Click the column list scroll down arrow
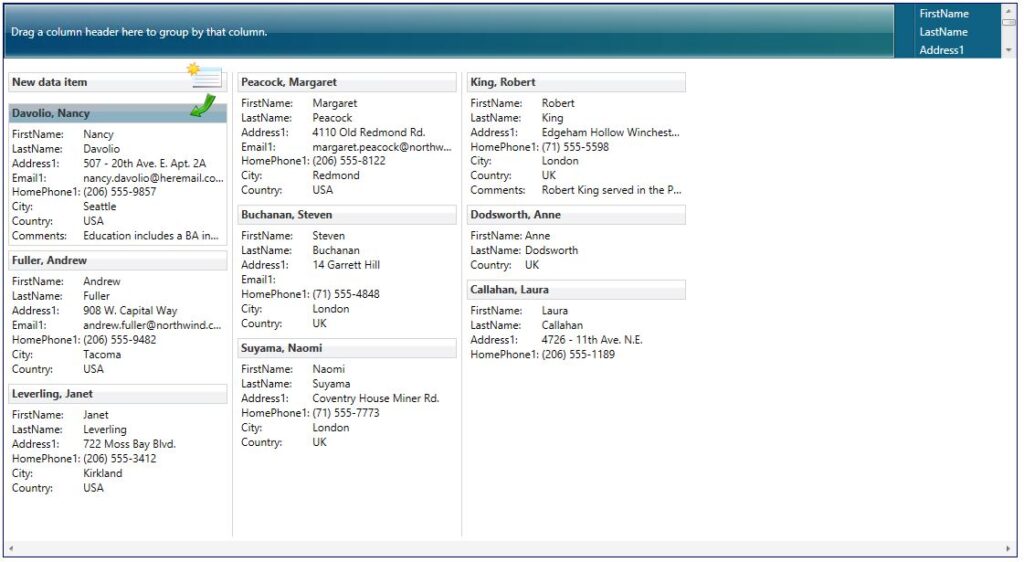Screen dimensions: 1024x562 click(1009, 50)
